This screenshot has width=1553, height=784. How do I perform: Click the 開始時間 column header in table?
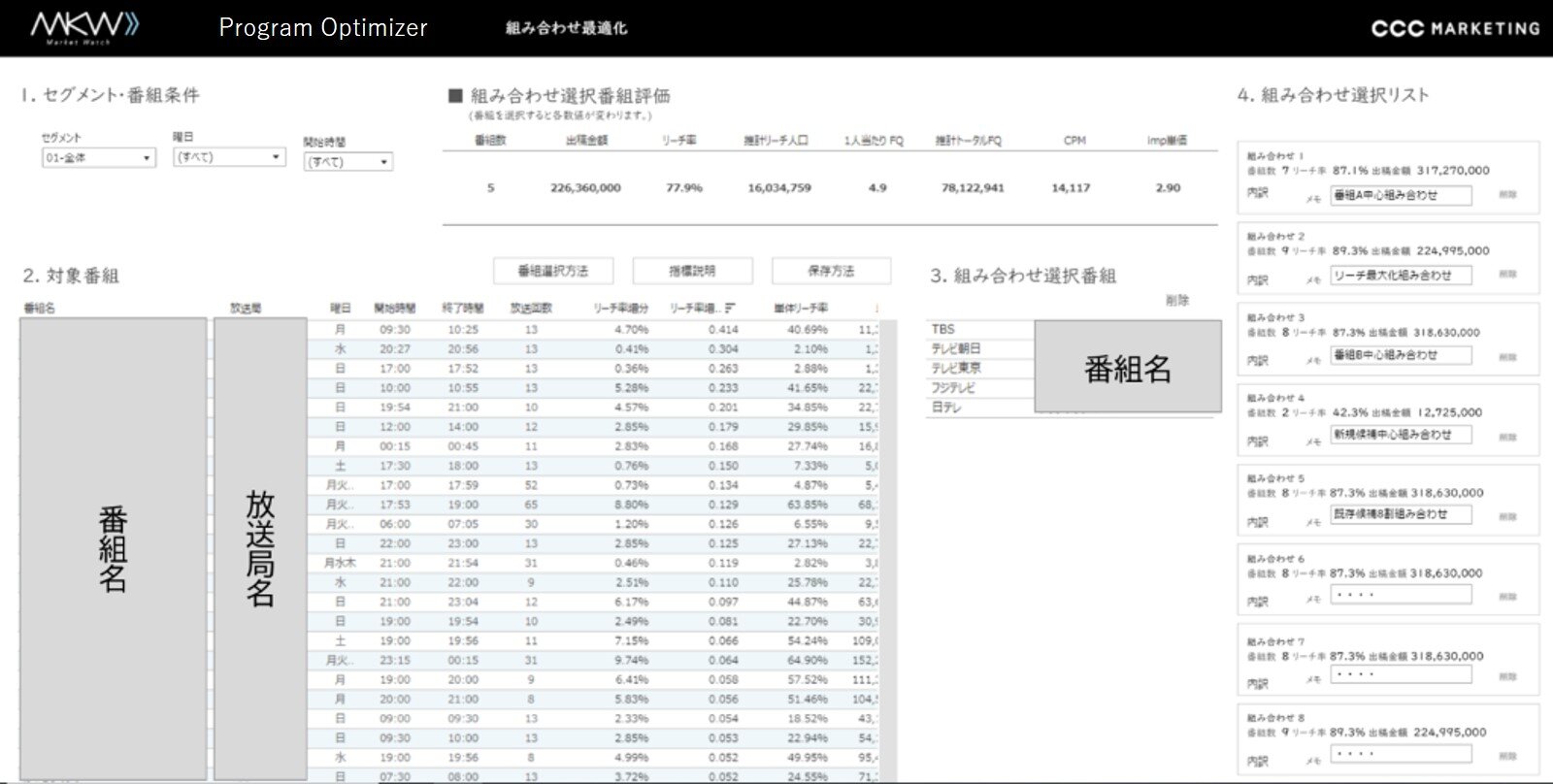(394, 309)
